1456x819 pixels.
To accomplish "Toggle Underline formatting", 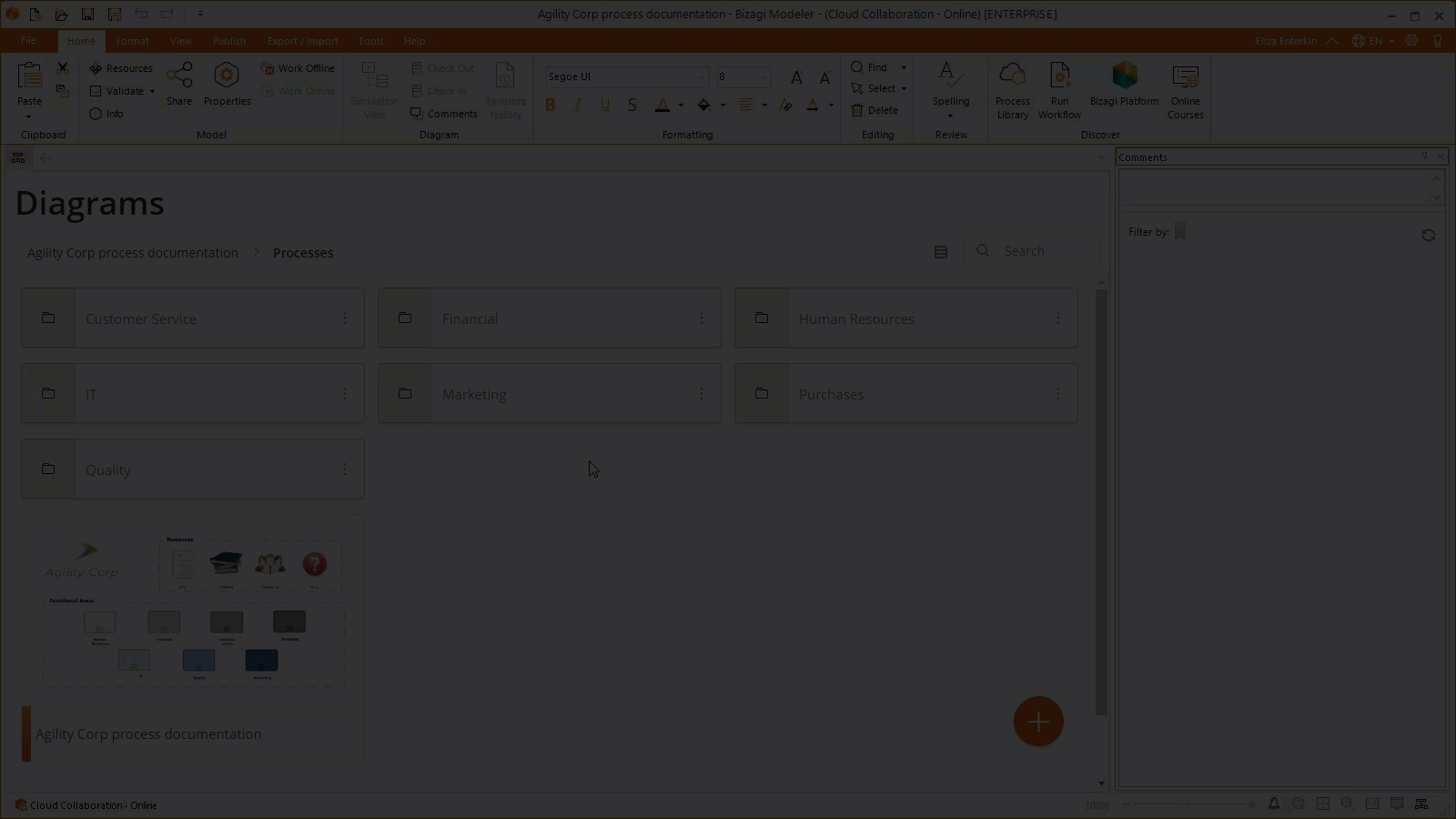I will [x=605, y=106].
